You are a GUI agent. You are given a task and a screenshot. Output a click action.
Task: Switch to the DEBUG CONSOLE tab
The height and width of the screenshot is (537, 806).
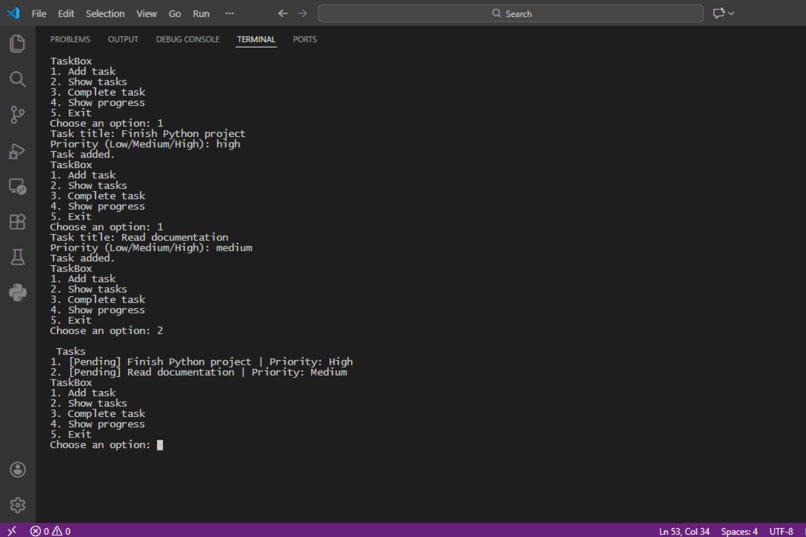[188, 39]
